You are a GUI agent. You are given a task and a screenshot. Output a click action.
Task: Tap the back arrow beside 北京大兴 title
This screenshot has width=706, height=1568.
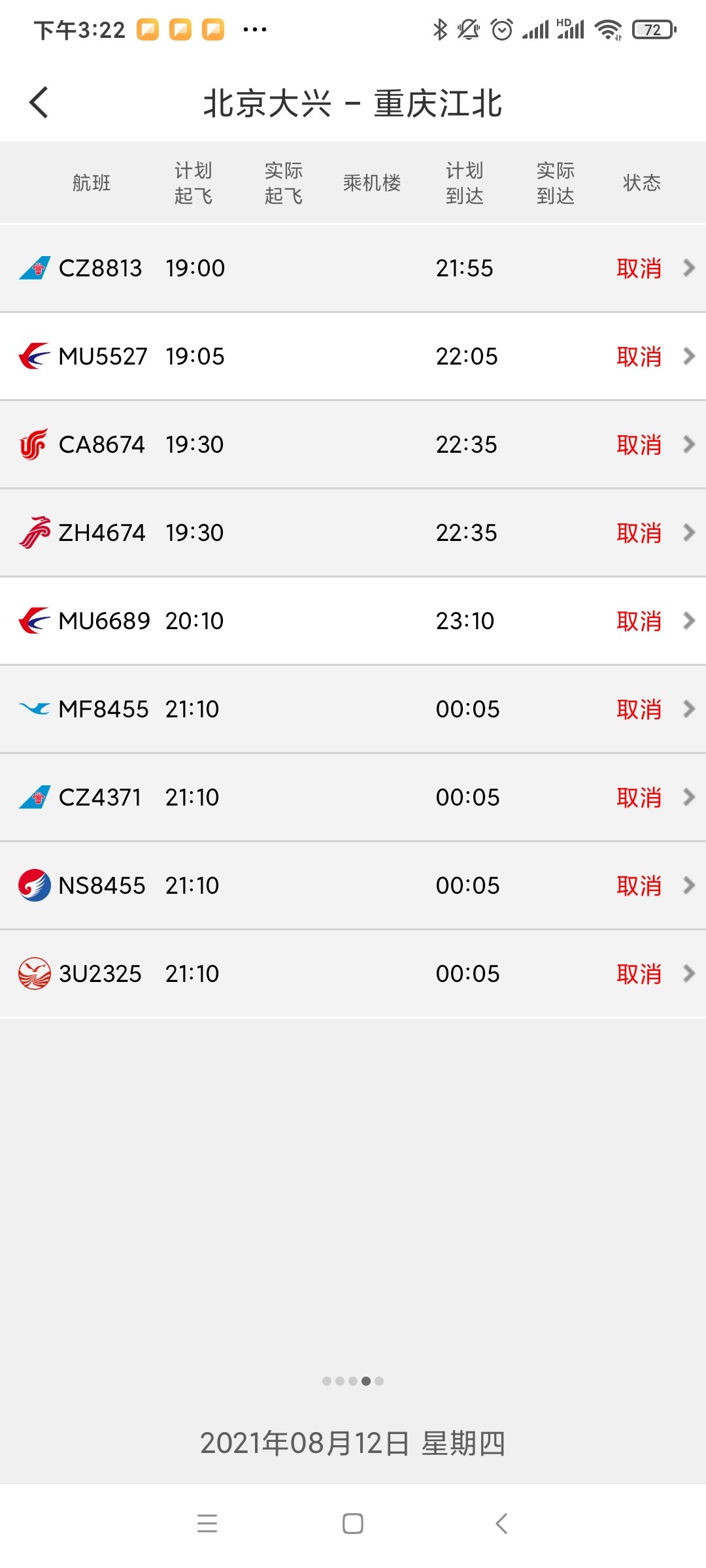coord(39,103)
